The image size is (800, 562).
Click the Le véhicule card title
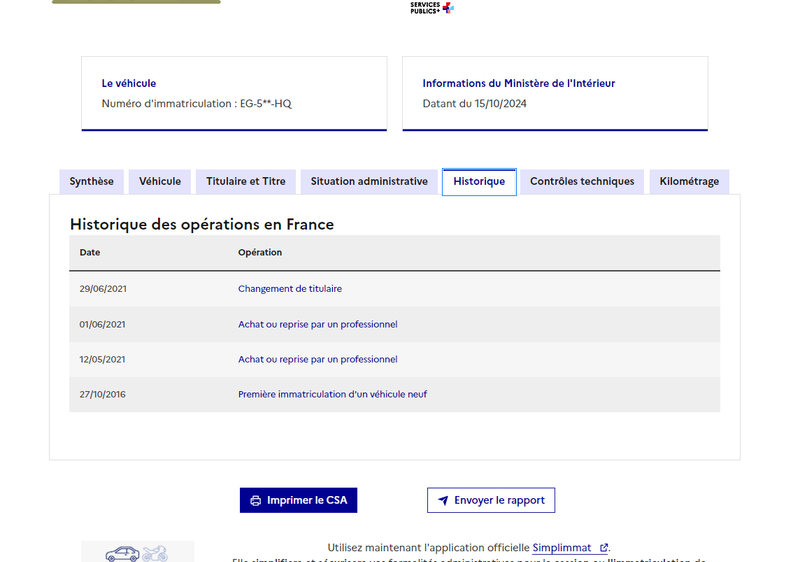pyautogui.click(x=129, y=83)
